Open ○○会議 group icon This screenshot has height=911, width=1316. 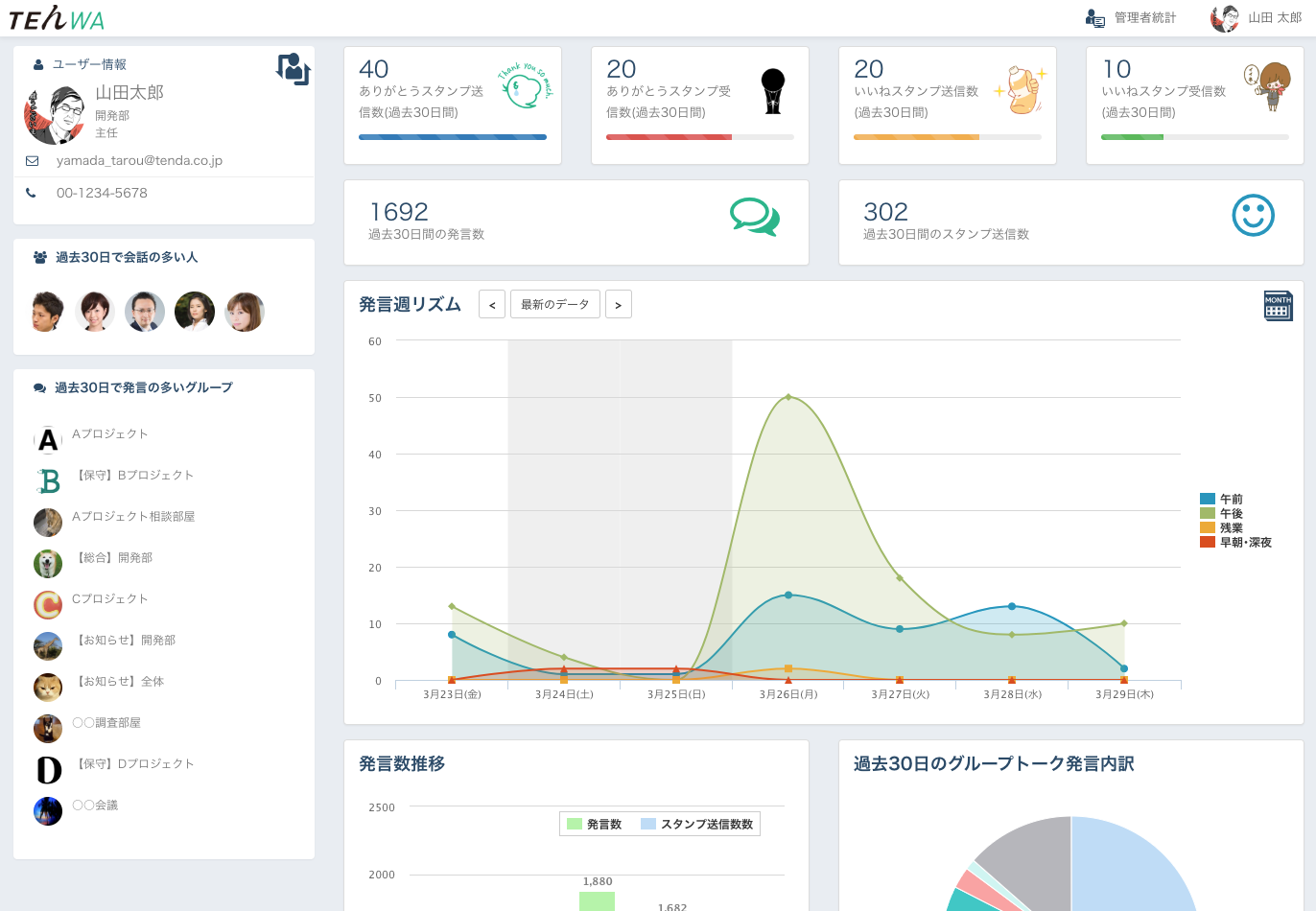coord(48,811)
